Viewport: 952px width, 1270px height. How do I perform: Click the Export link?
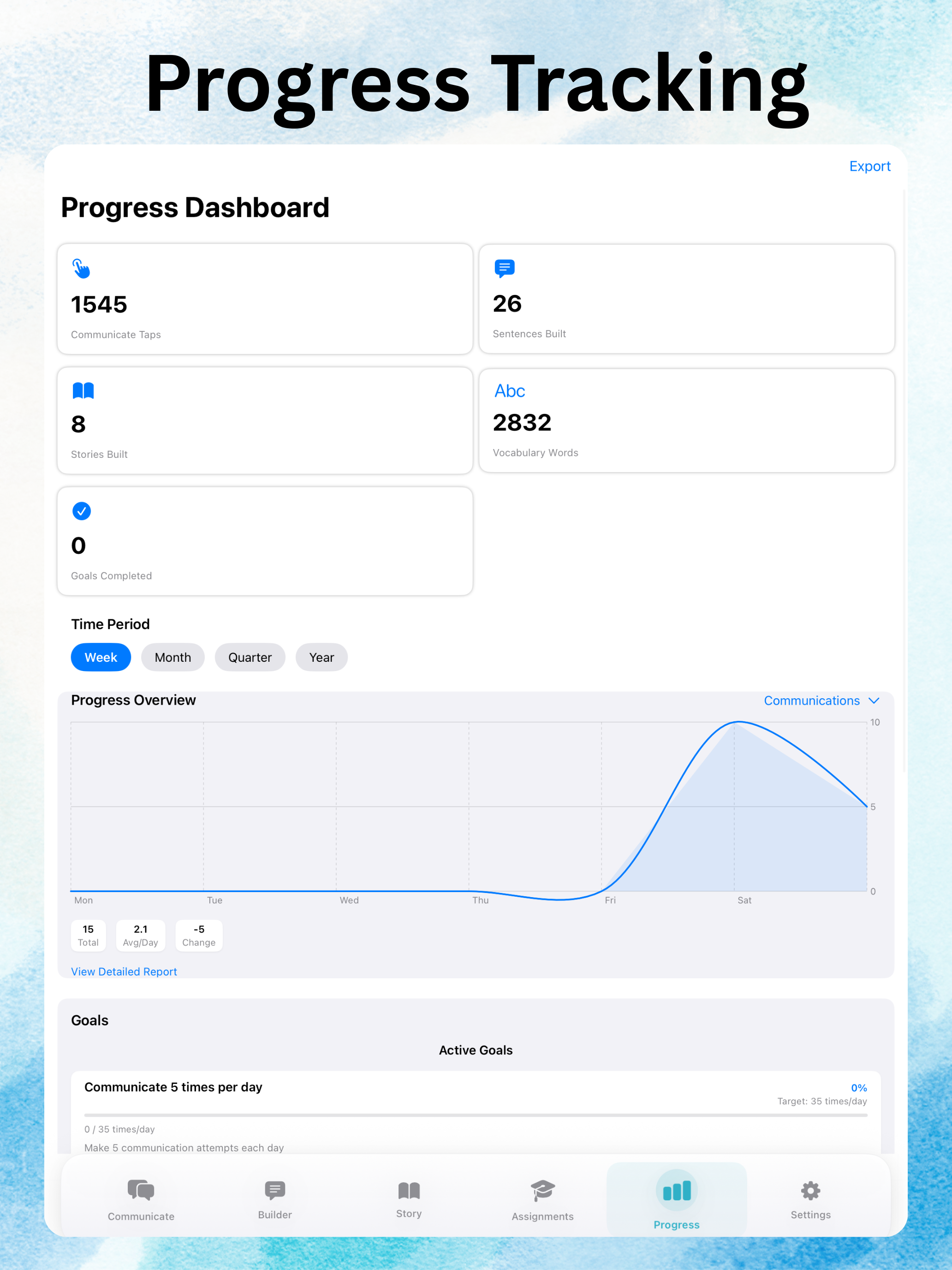pos(870,167)
